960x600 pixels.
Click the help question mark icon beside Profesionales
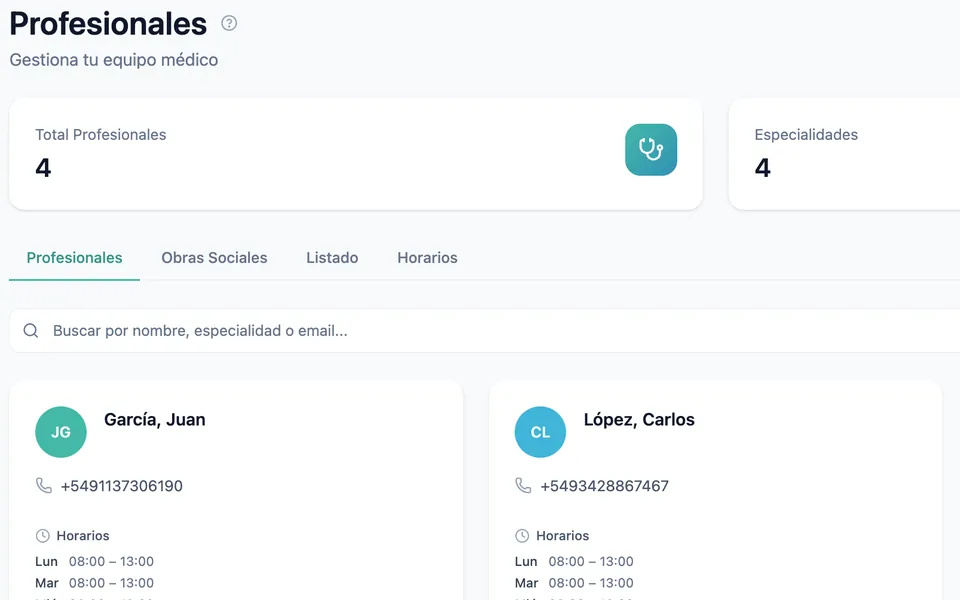(x=229, y=23)
